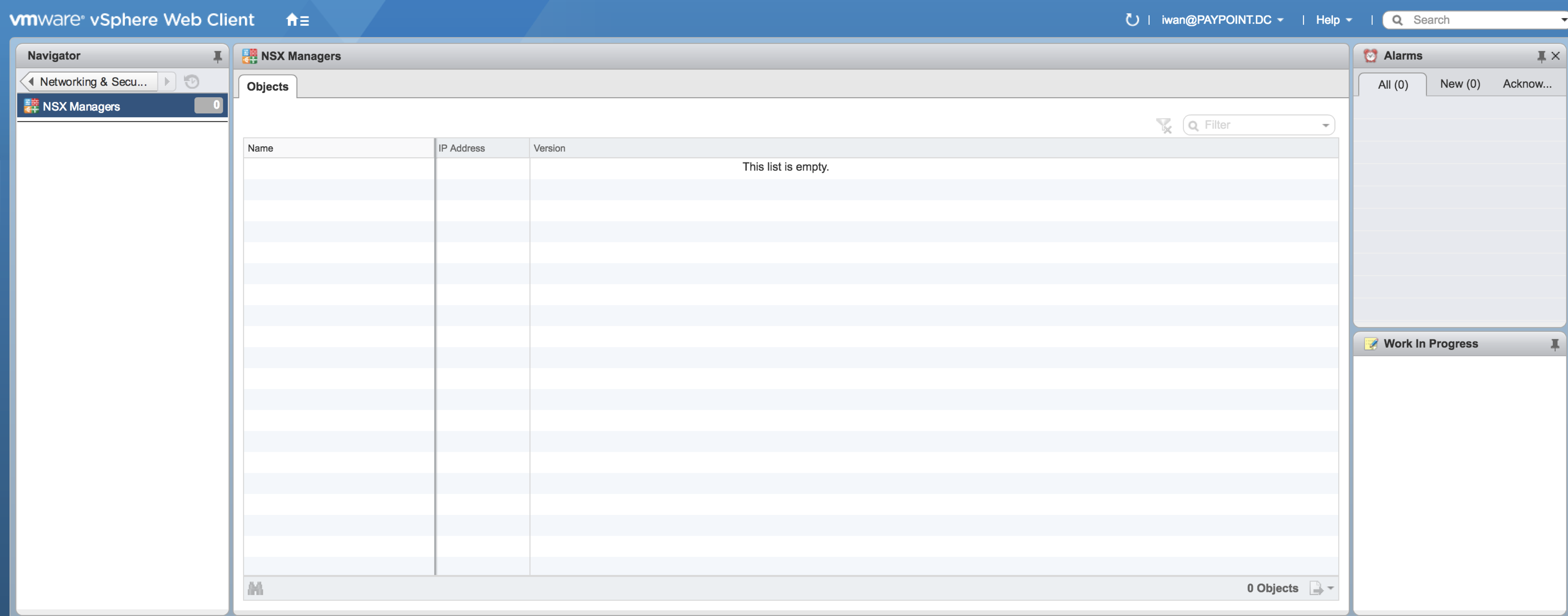Click the home menu icon

point(297,20)
